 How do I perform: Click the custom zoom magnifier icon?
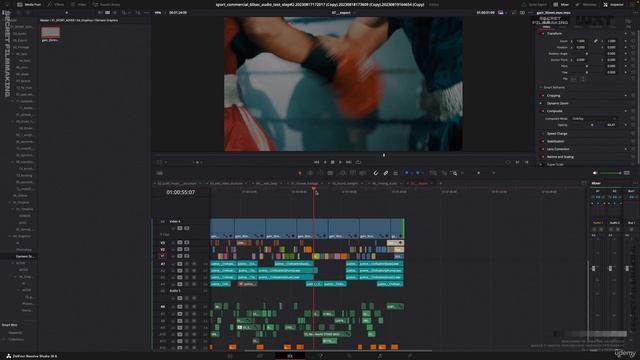pyautogui.click(x=454, y=173)
